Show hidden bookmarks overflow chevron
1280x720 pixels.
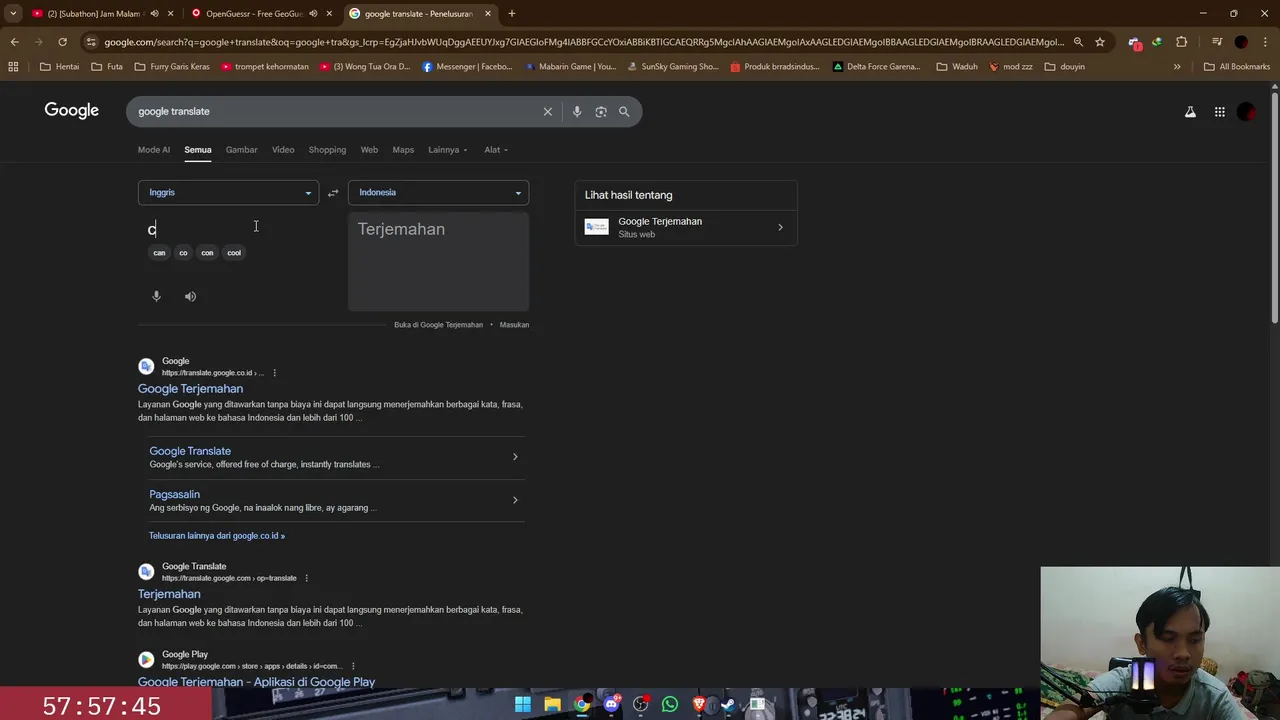[x=1176, y=67]
